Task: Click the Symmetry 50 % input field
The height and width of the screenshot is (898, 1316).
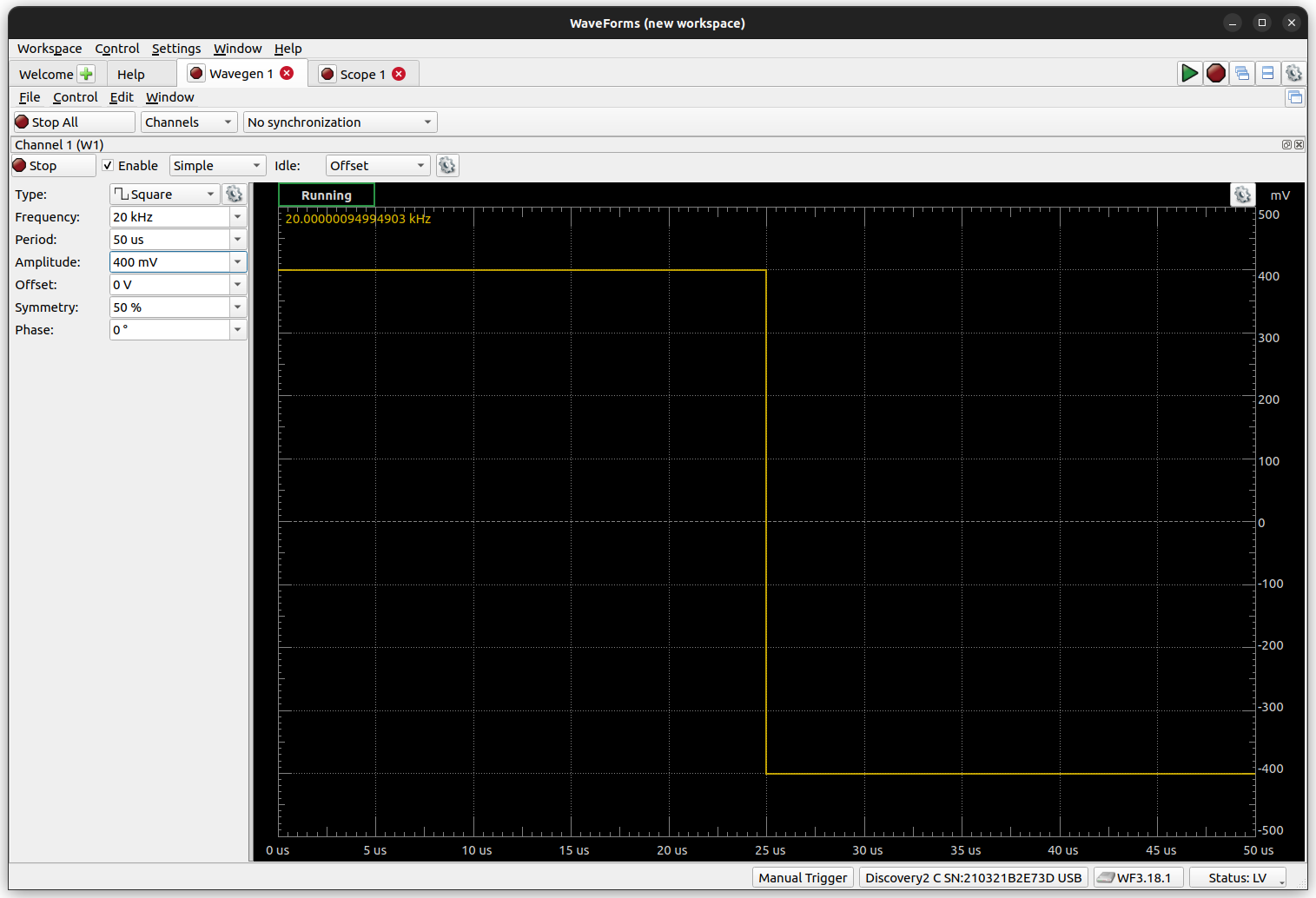Action: (169, 307)
